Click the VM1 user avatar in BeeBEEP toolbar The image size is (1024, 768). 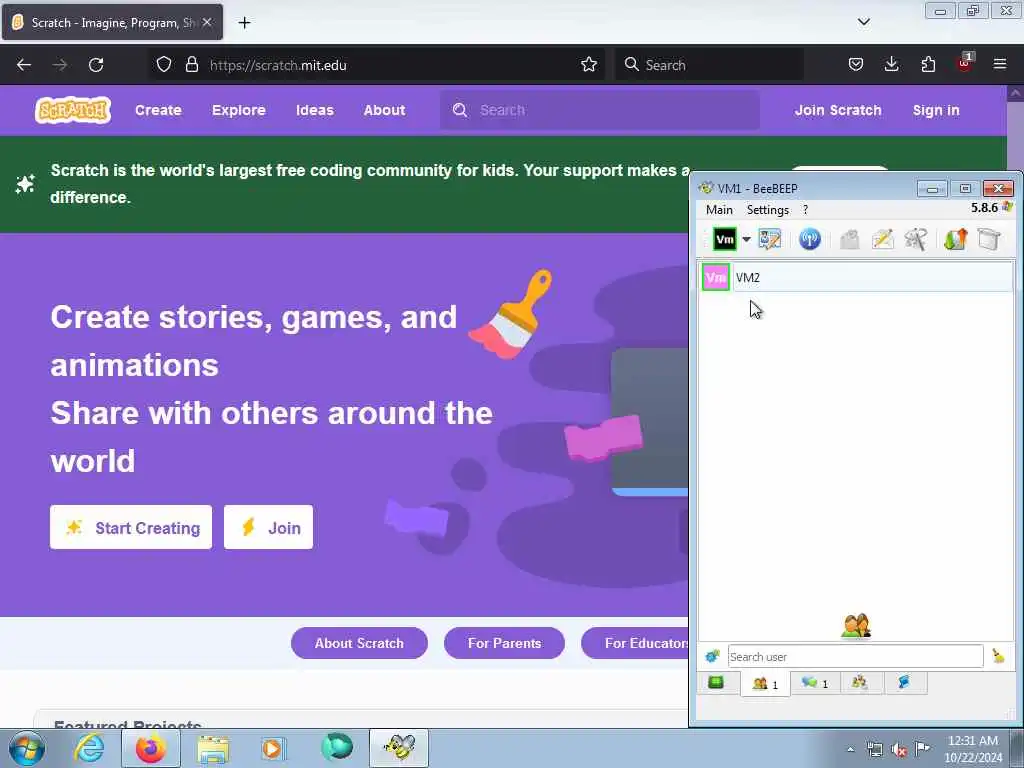[724, 239]
